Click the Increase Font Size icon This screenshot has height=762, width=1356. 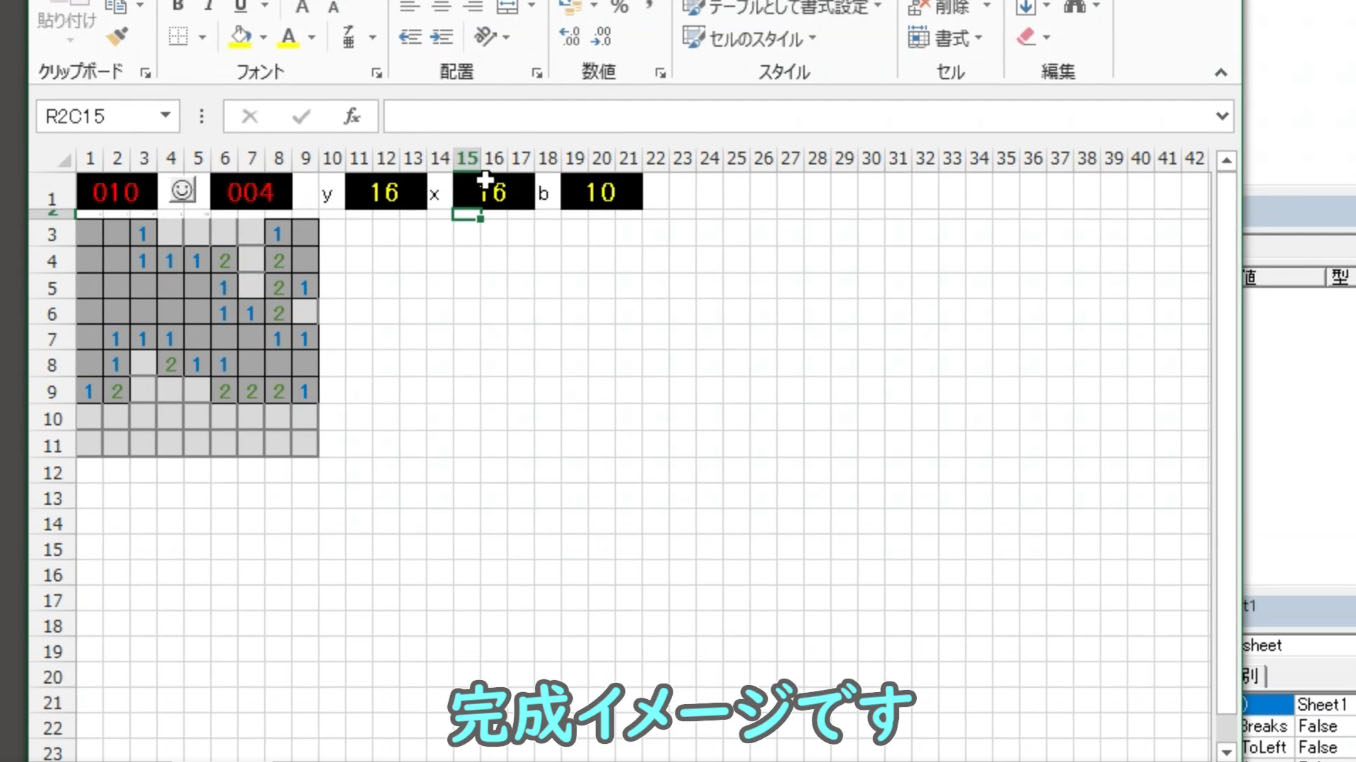(x=302, y=7)
